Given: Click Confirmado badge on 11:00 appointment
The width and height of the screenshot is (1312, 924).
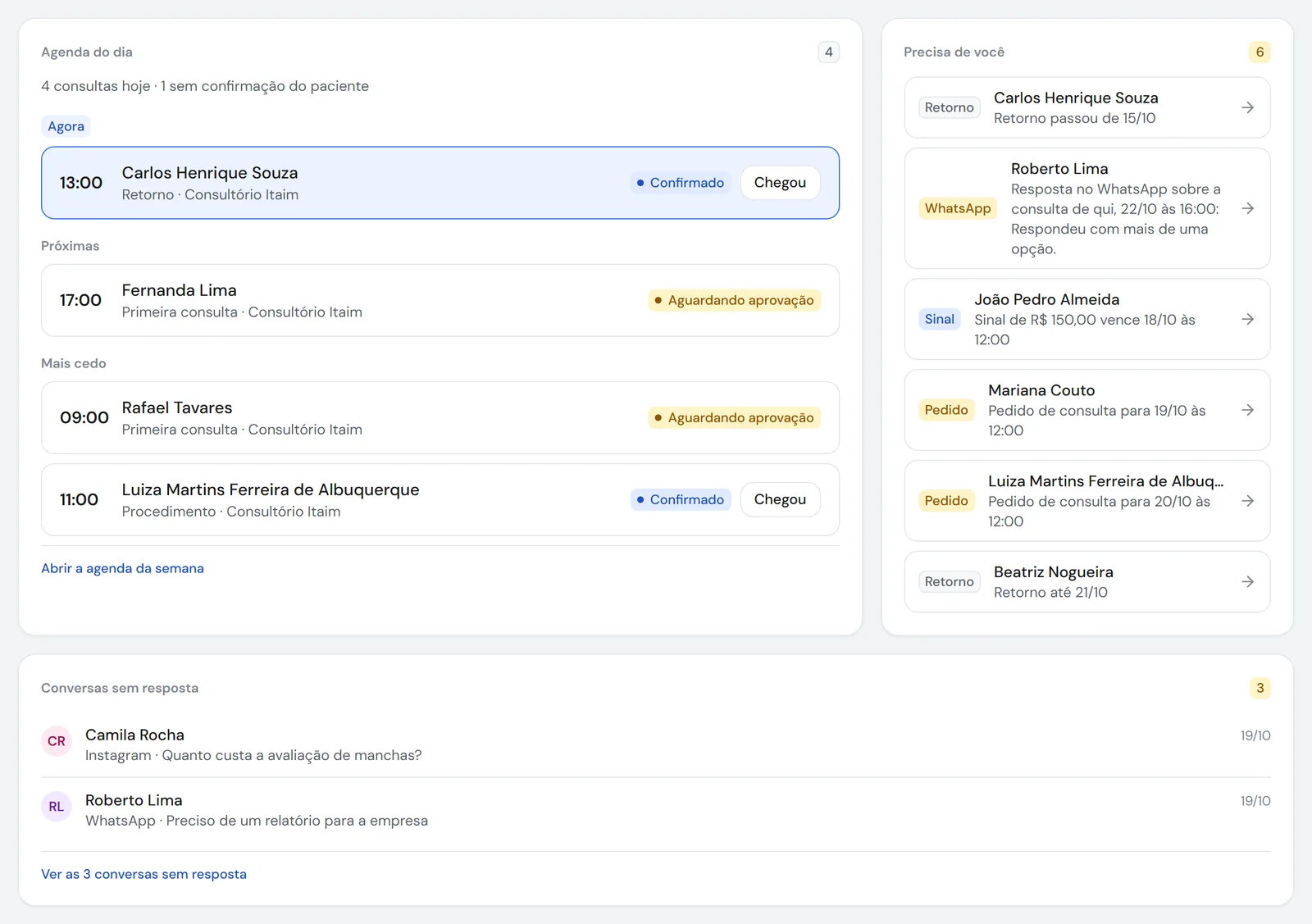Looking at the screenshot, I should 681,499.
